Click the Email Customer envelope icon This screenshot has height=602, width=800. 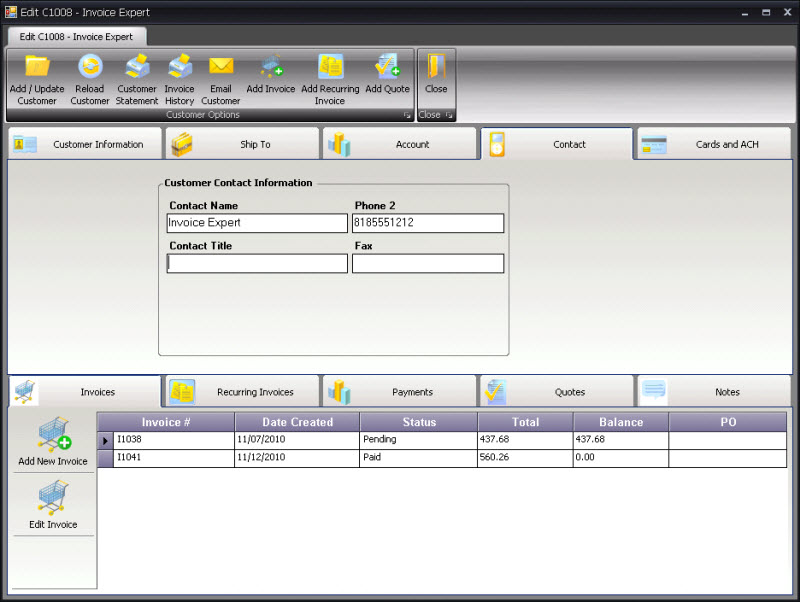click(x=221, y=66)
